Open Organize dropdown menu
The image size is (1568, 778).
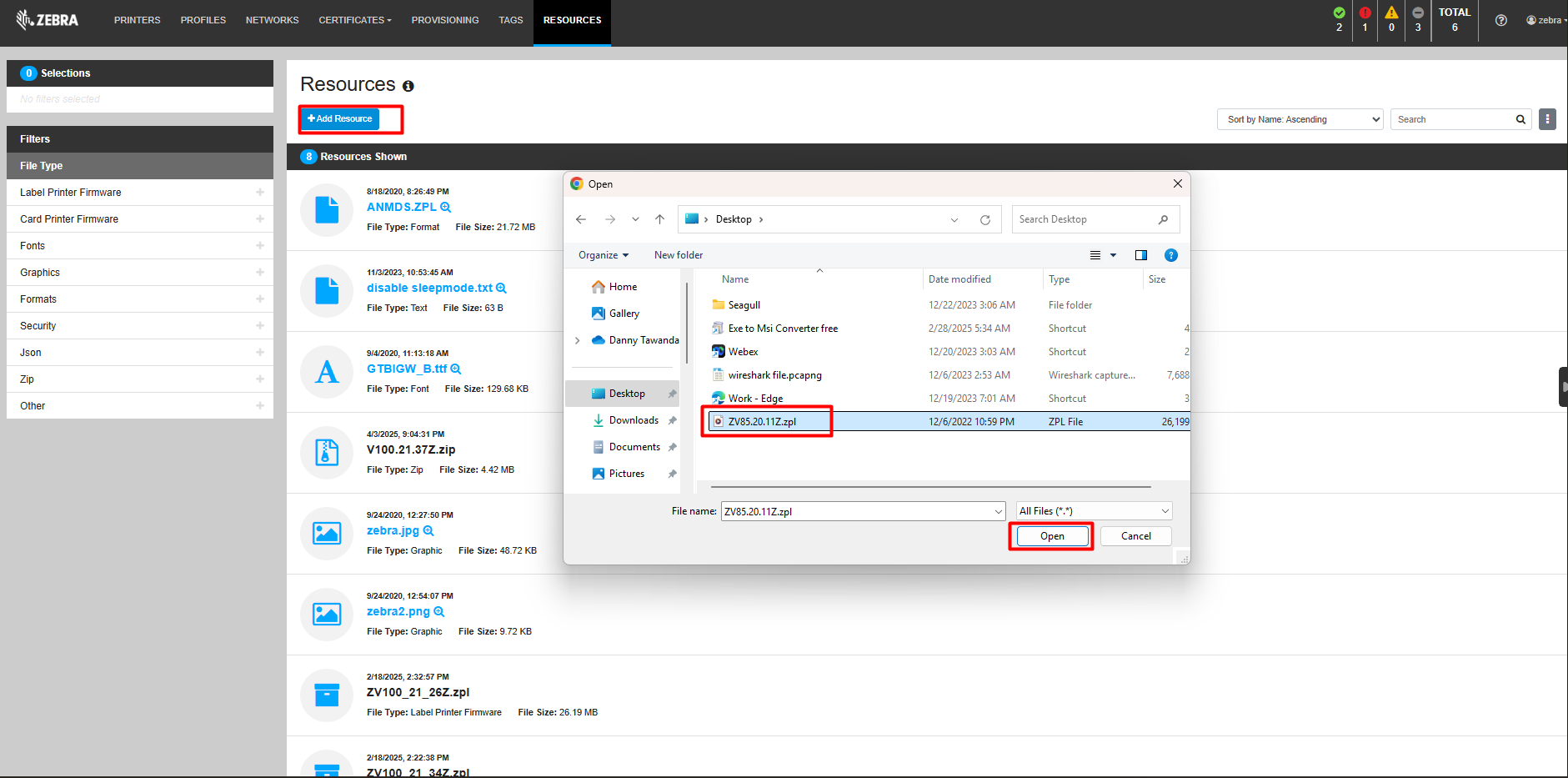click(x=604, y=255)
